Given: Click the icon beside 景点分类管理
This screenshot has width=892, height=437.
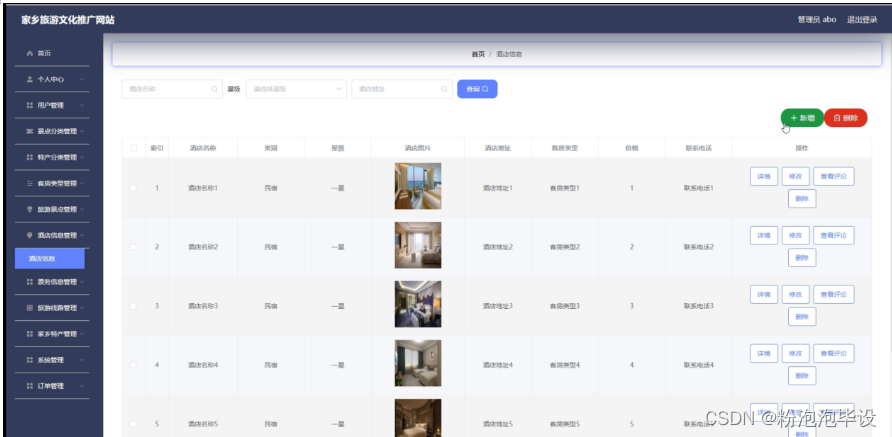Looking at the screenshot, I should pos(30,131).
